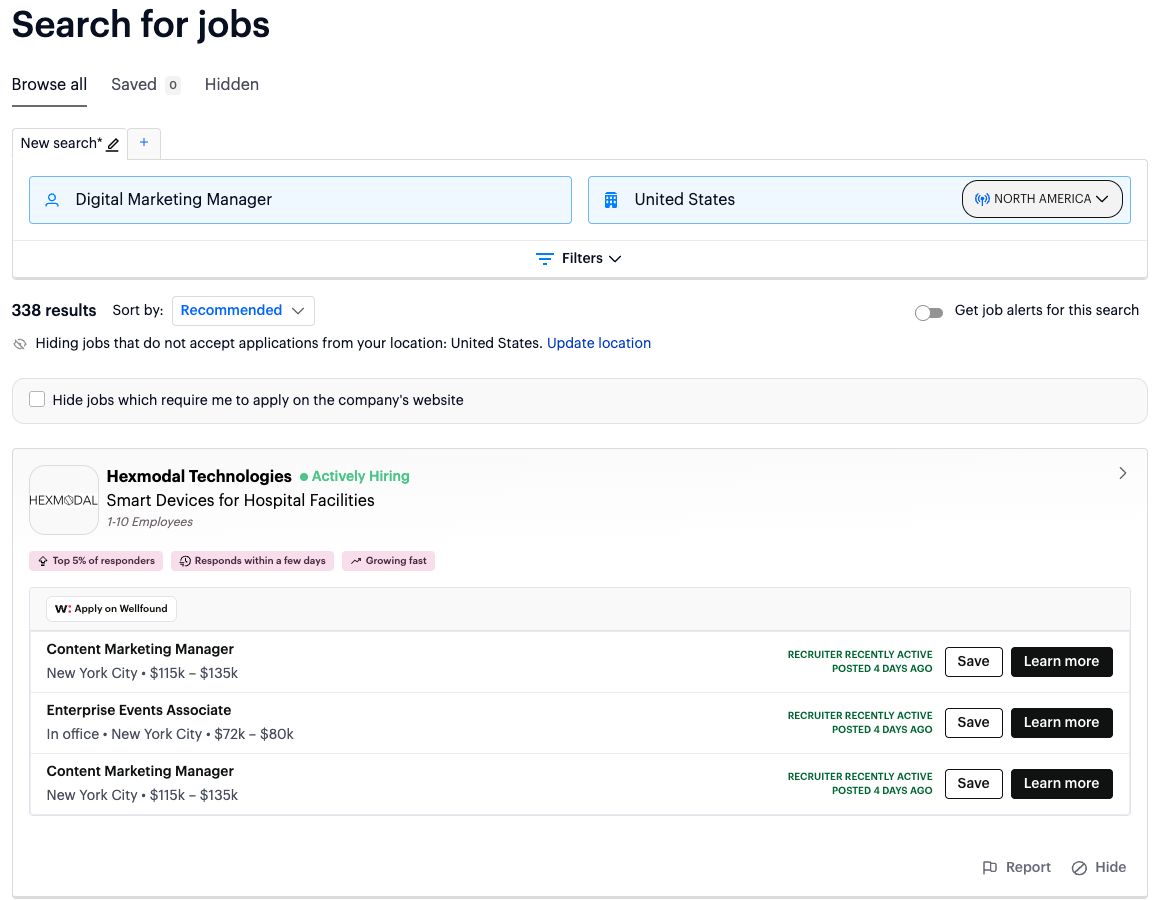Open the Sort by Recommended dropdown

243,311
